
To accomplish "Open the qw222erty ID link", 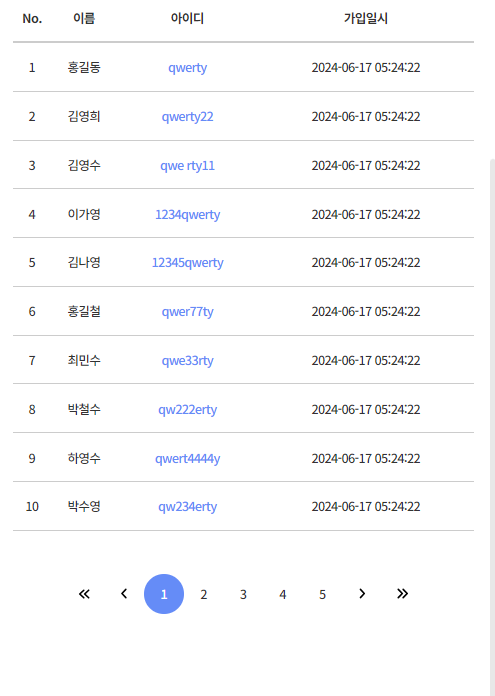I will [187, 410].
